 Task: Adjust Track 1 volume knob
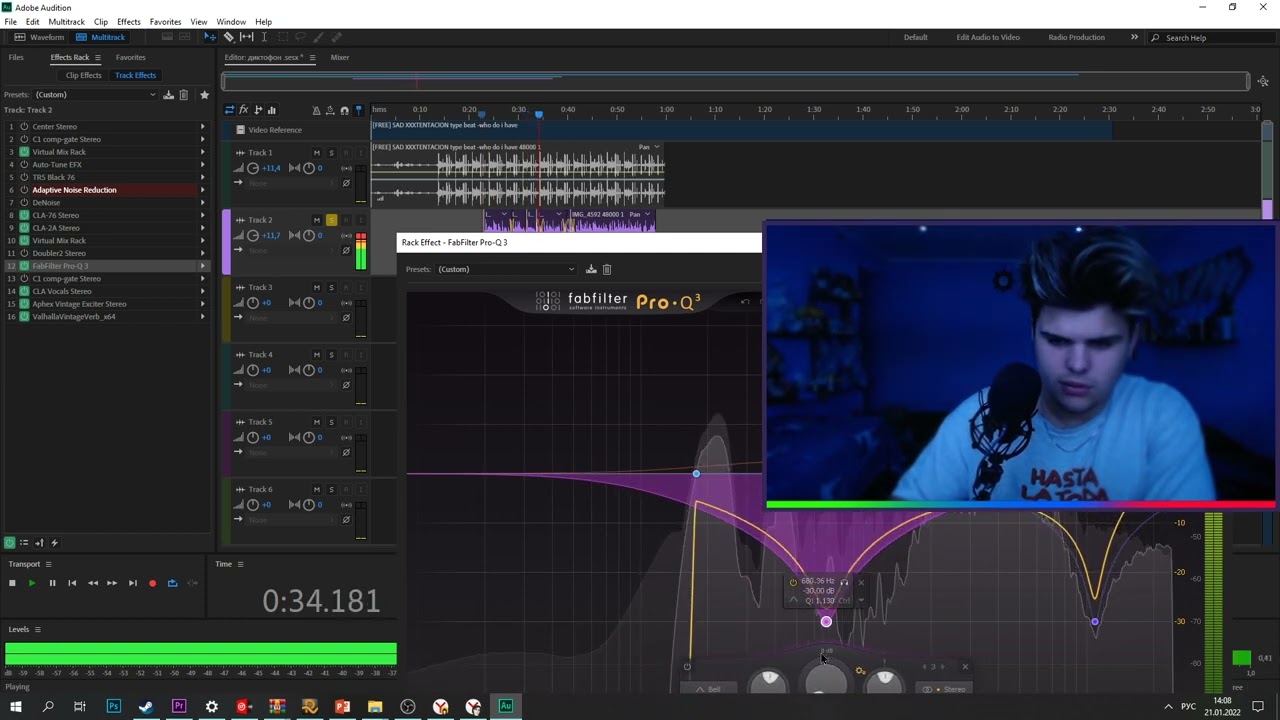pyautogui.click(x=253, y=168)
